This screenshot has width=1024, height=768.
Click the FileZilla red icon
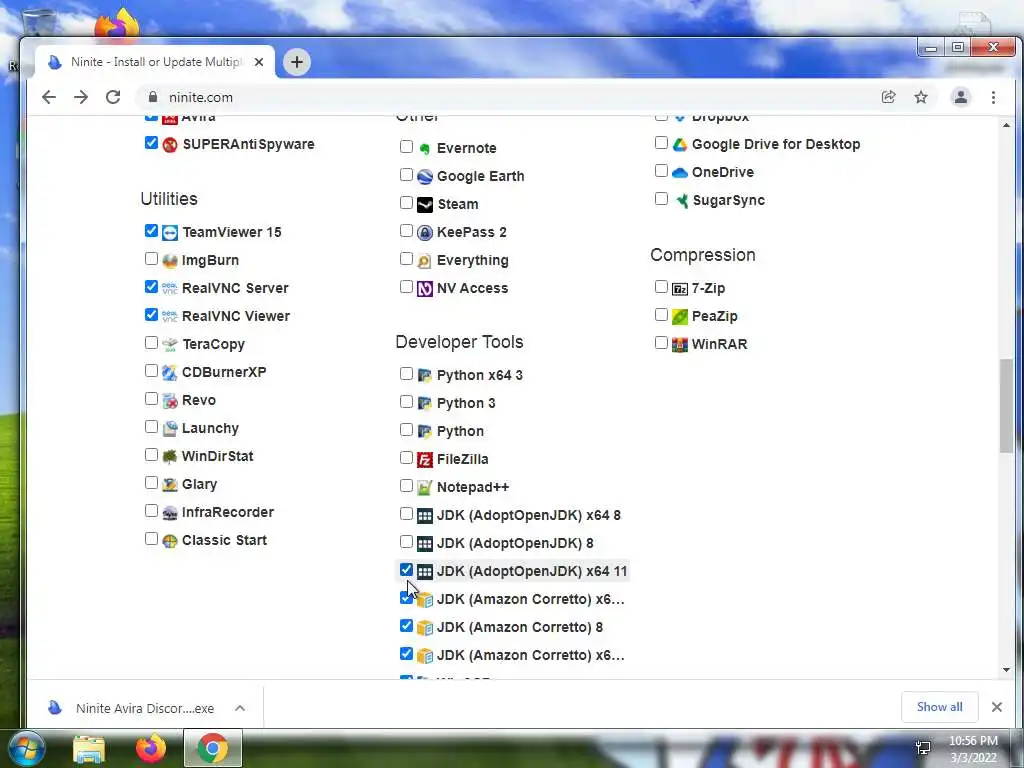tap(424, 460)
